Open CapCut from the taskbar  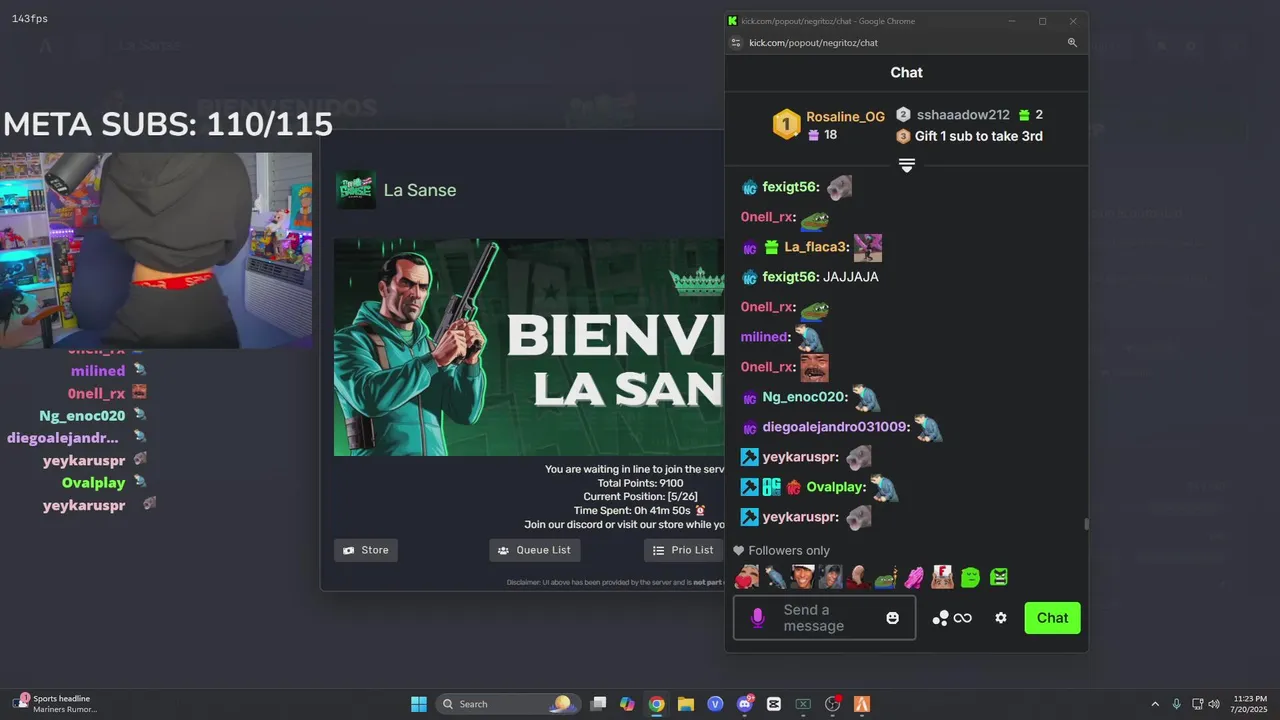[773, 704]
